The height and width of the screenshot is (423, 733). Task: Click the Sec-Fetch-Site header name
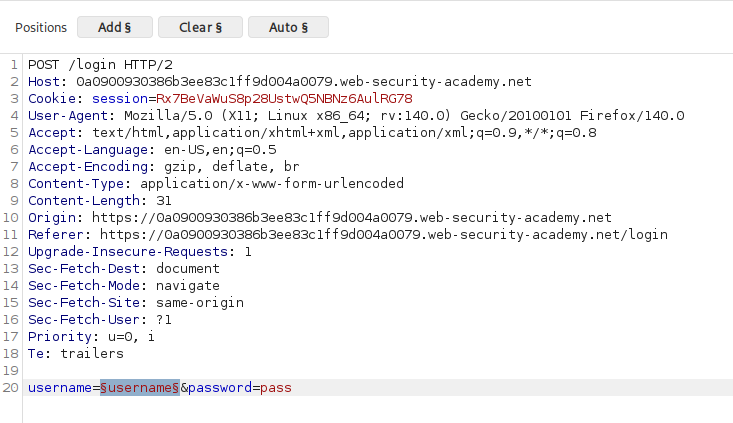coord(84,302)
